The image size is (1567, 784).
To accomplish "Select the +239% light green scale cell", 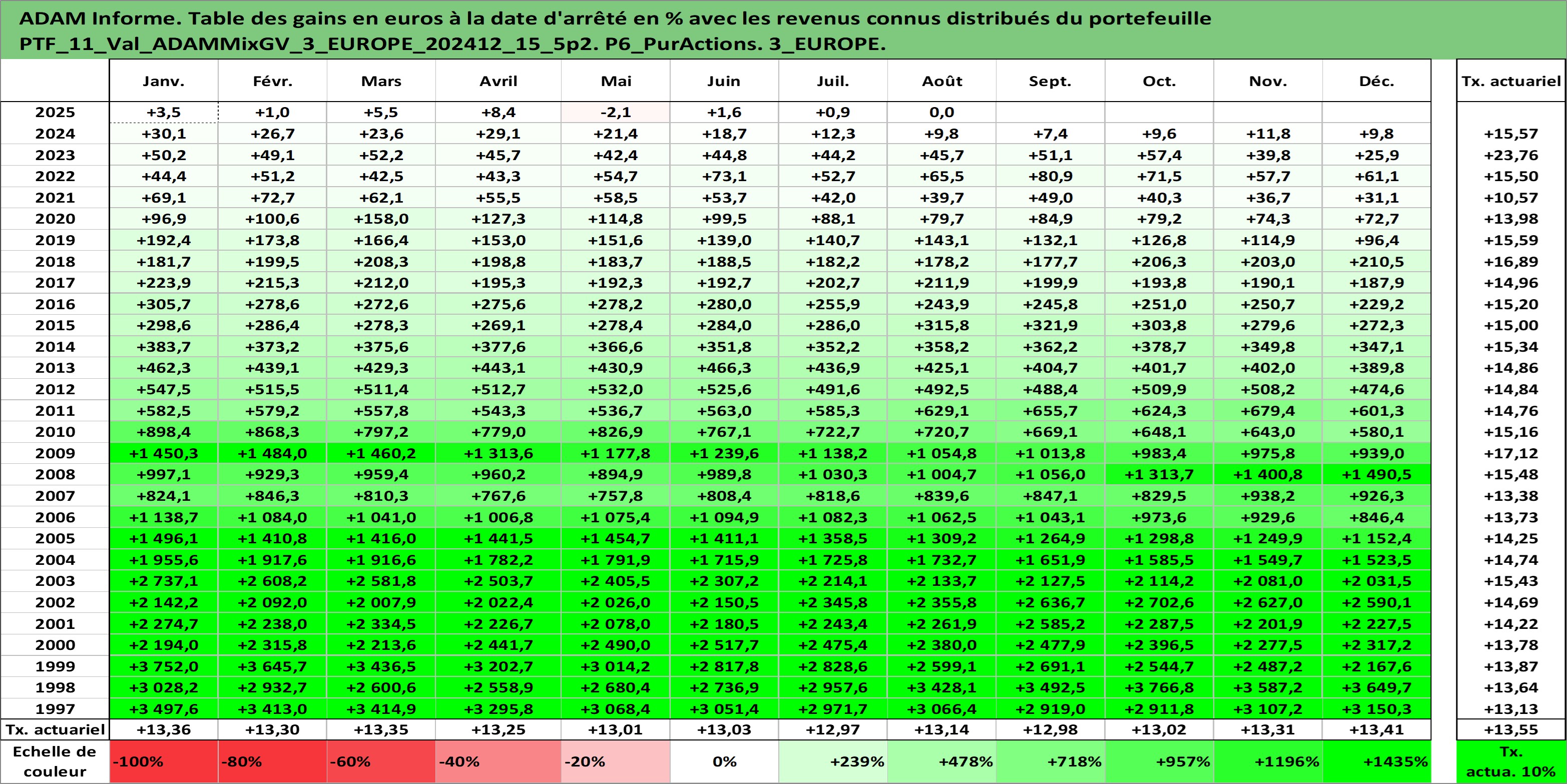I will [833, 761].
